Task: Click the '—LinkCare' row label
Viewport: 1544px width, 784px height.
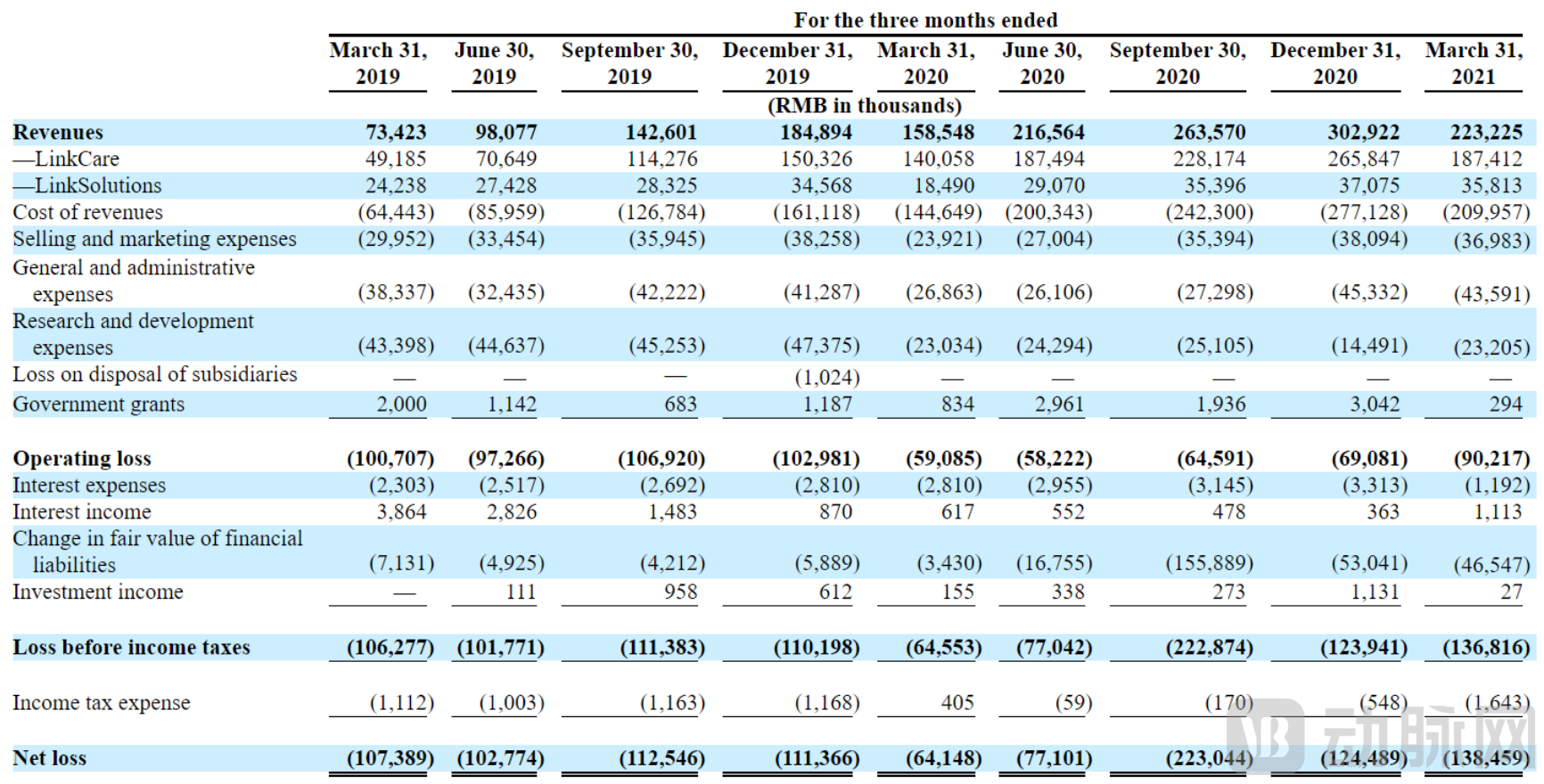Action: point(66,159)
